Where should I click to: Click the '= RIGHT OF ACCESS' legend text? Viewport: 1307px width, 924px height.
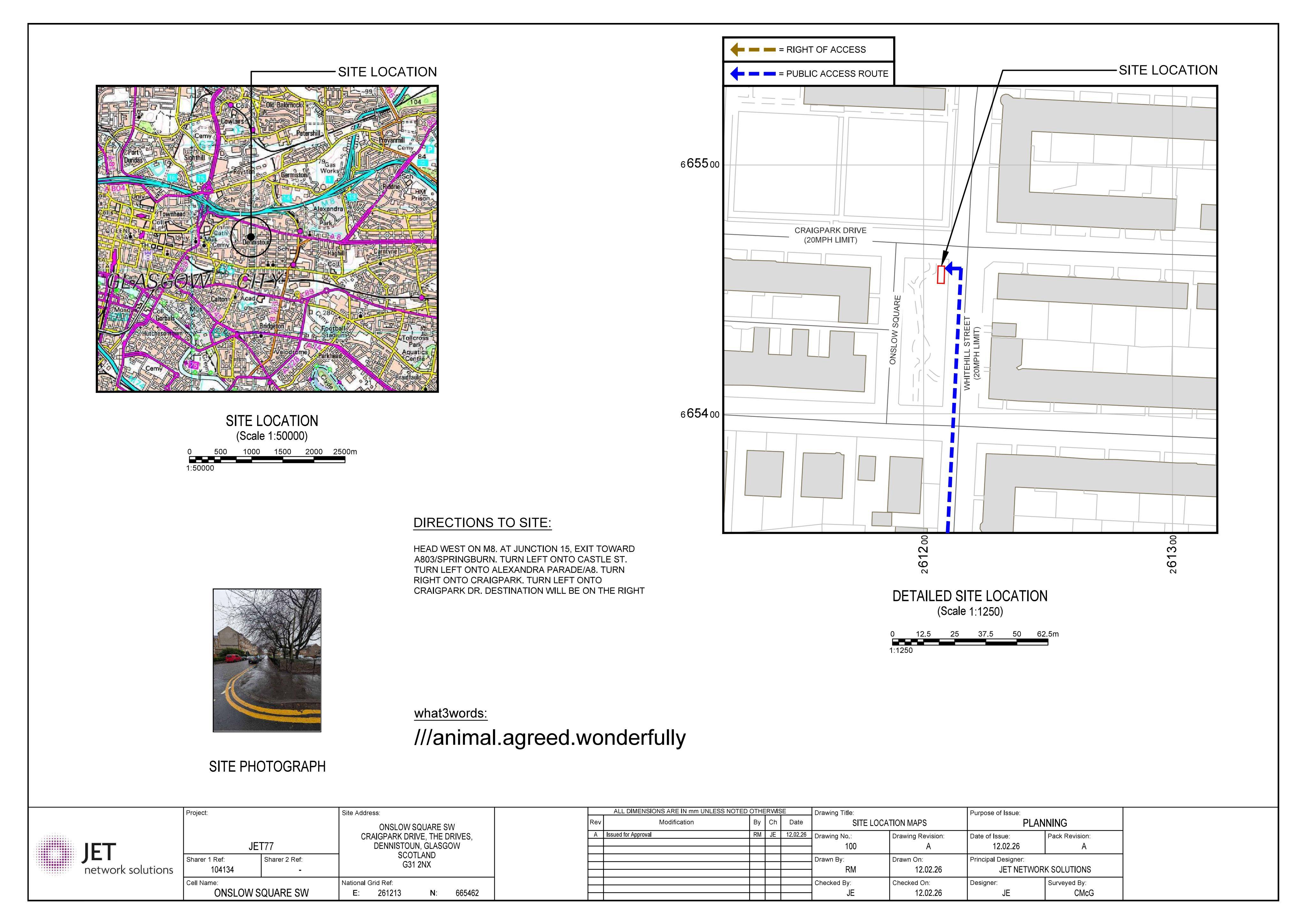(x=822, y=49)
